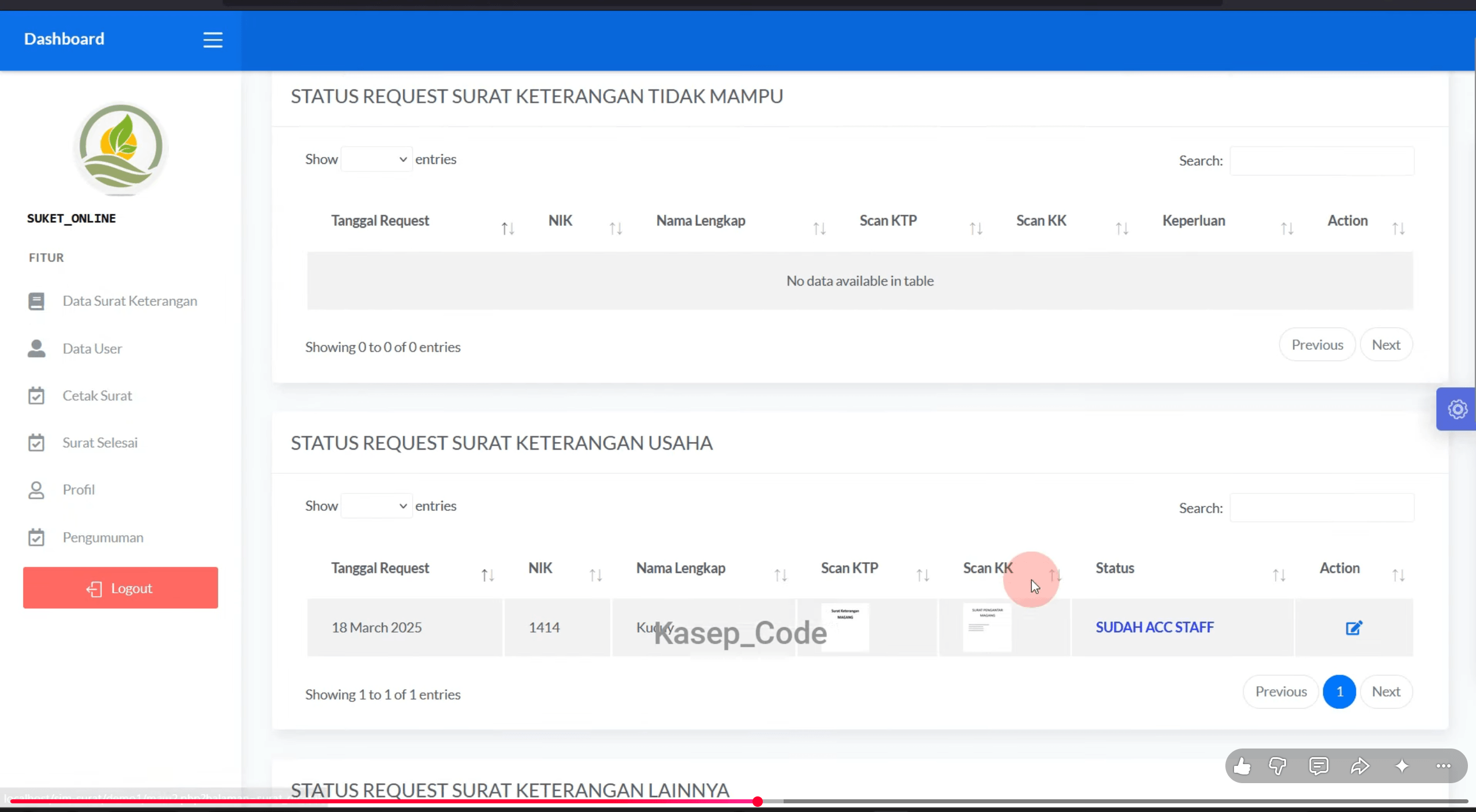The width and height of the screenshot is (1476, 812).
Task: Toggle the hamburger sidebar menu
Action: point(213,40)
